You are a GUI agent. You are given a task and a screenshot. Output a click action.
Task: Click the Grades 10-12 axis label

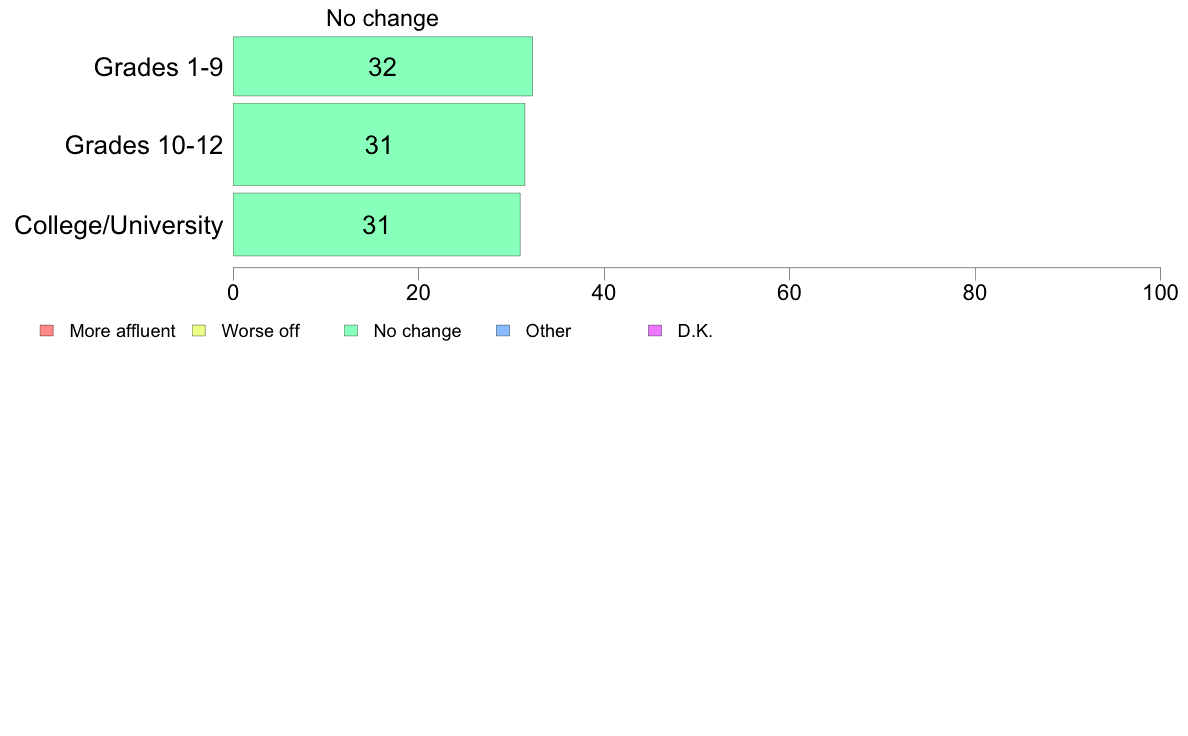(144, 145)
